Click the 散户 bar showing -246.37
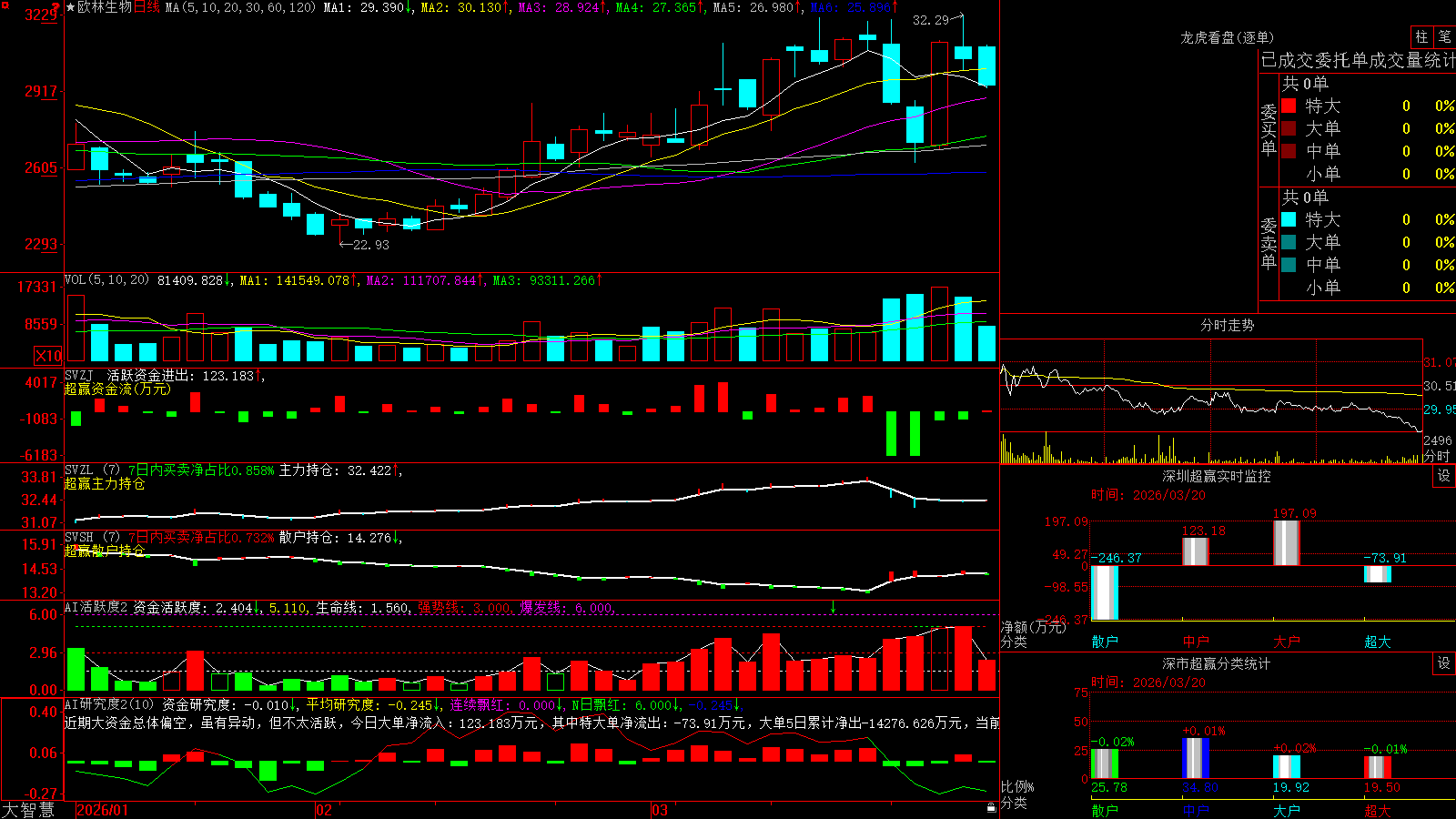 [1104, 592]
